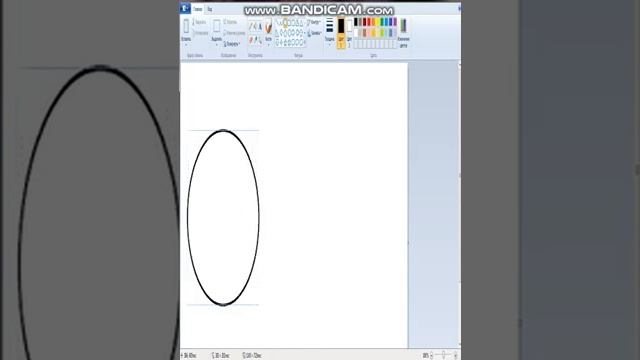Viewport: 640px width, 360px height.
Task: Open the shape Outline dropdown
Action: (313, 22)
